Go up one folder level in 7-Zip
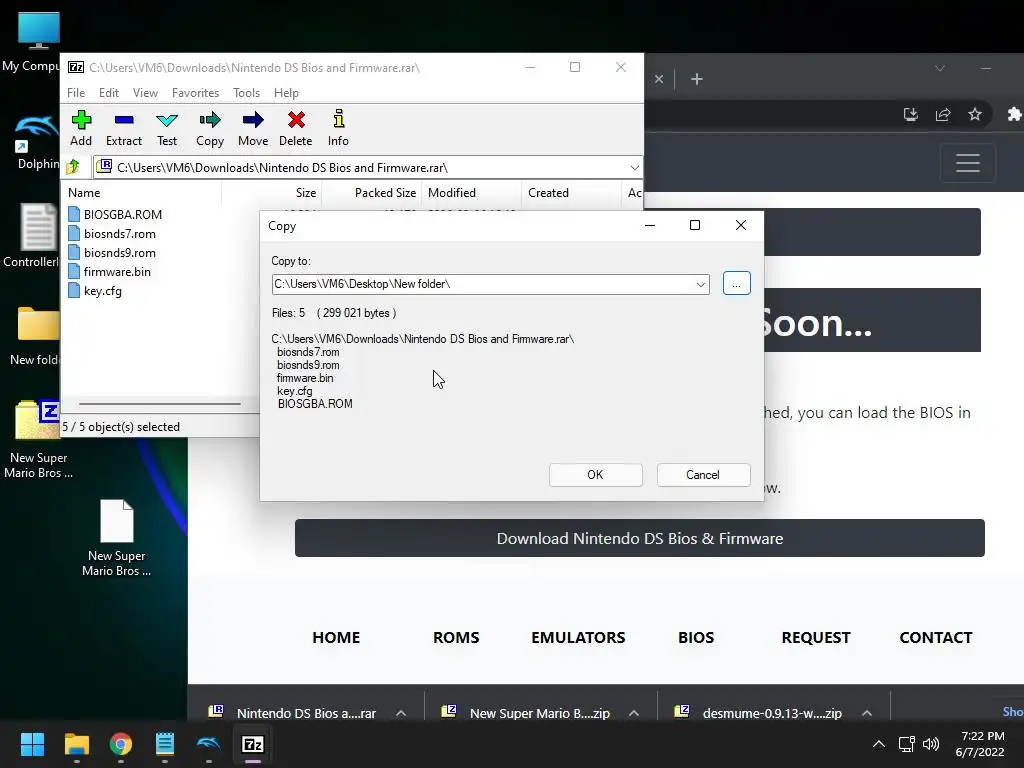 (x=73, y=167)
